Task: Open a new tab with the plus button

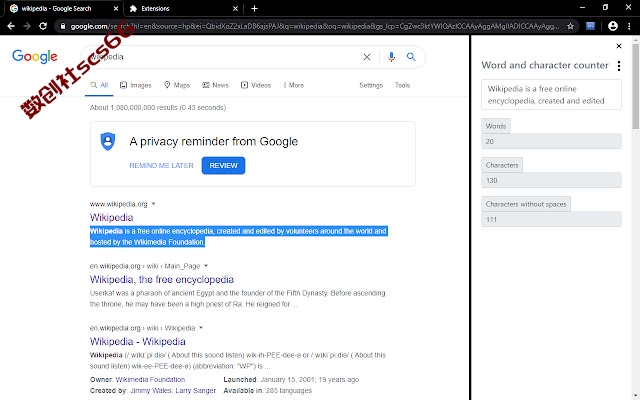Action: [x=254, y=8]
